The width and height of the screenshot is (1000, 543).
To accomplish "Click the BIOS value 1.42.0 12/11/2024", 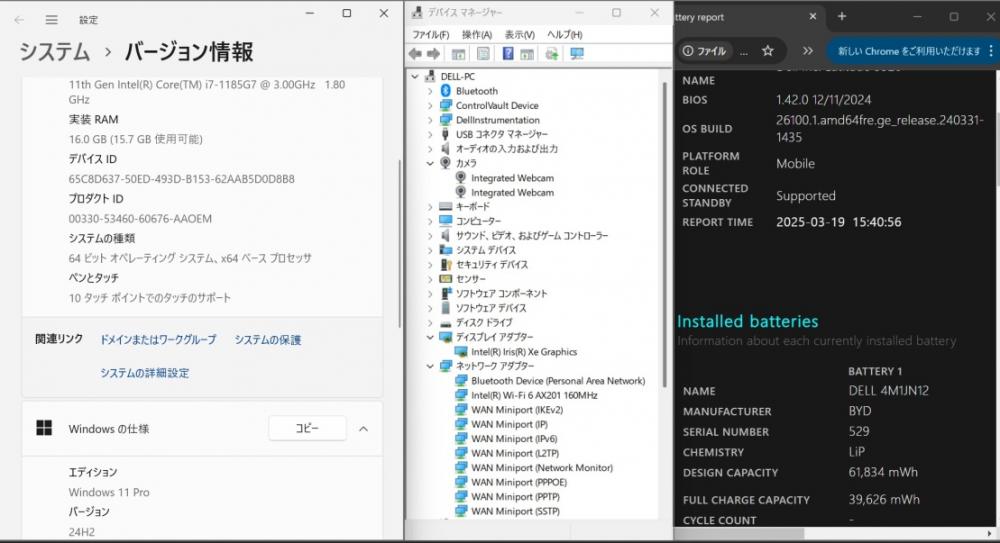I will (823, 100).
